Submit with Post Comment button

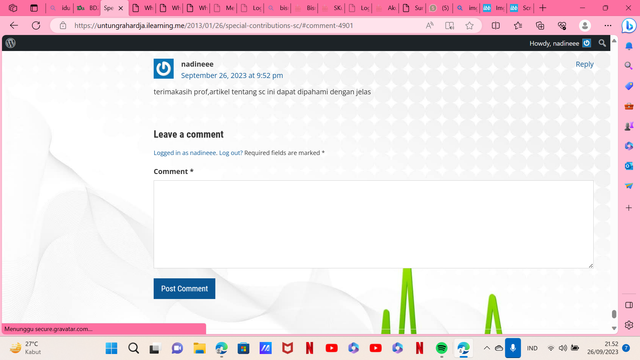(x=184, y=289)
